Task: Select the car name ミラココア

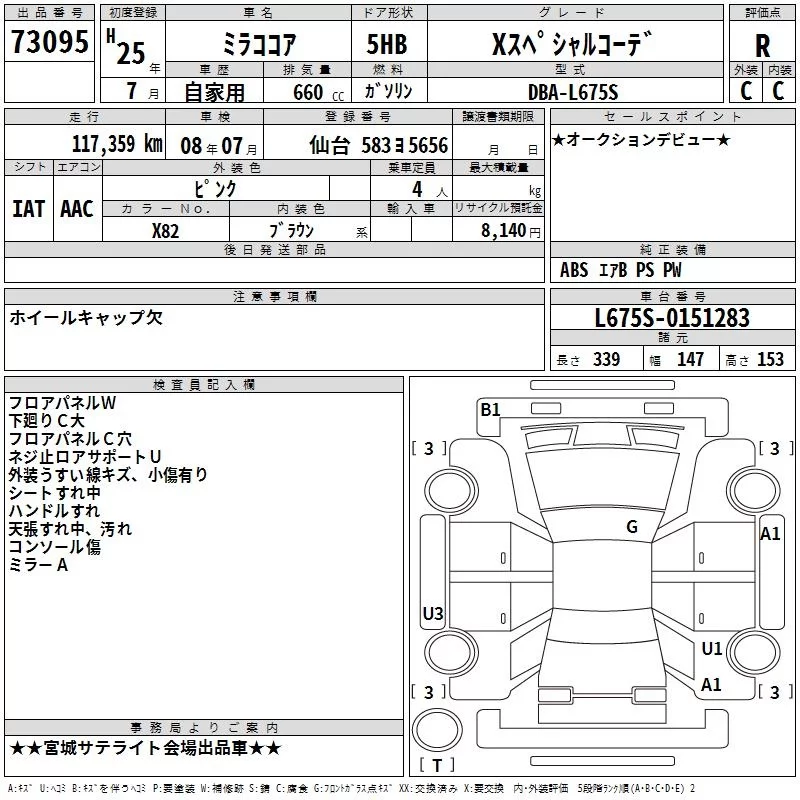Action: (259, 44)
